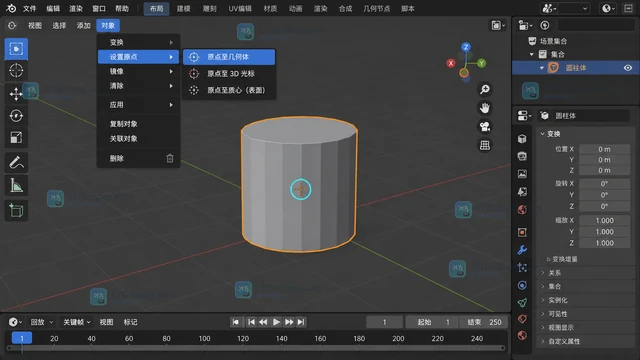Choose the Move tool in the toolbar
This screenshot has width=640, height=360.
(x=16, y=94)
